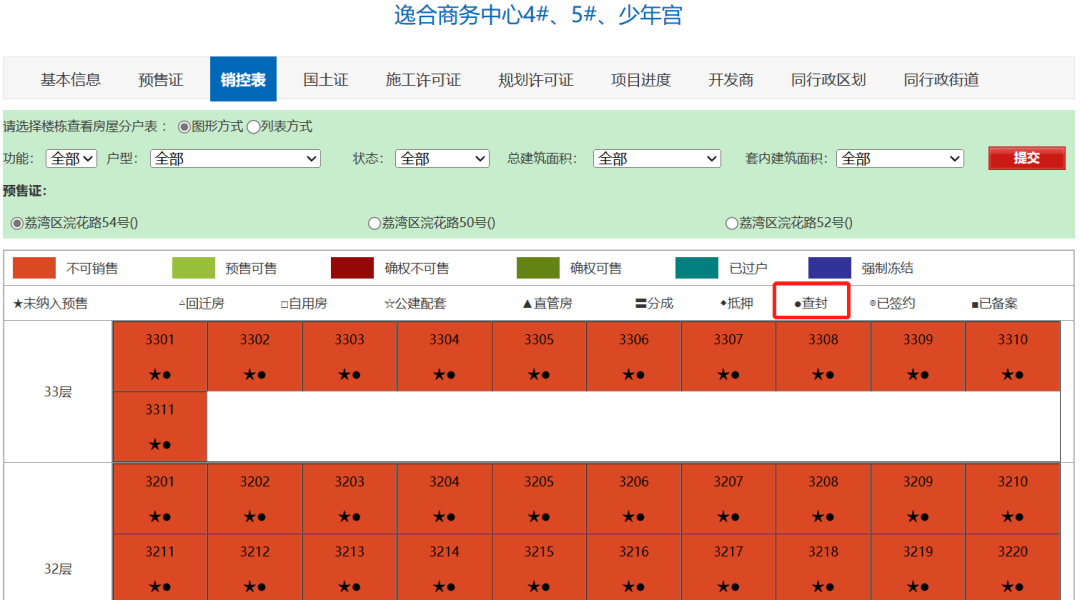1080x600 pixels.
Task: Select unit 3220 cell
Action: click(1012, 568)
